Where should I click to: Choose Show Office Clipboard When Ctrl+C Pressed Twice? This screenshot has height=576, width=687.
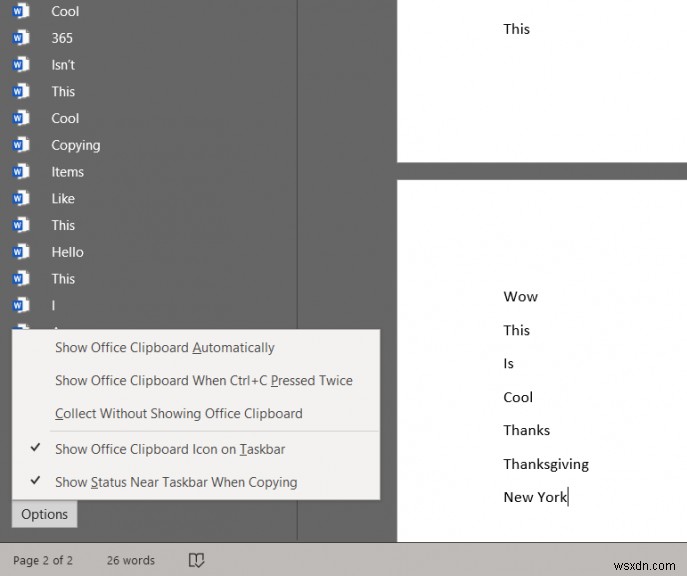tap(196, 380)
